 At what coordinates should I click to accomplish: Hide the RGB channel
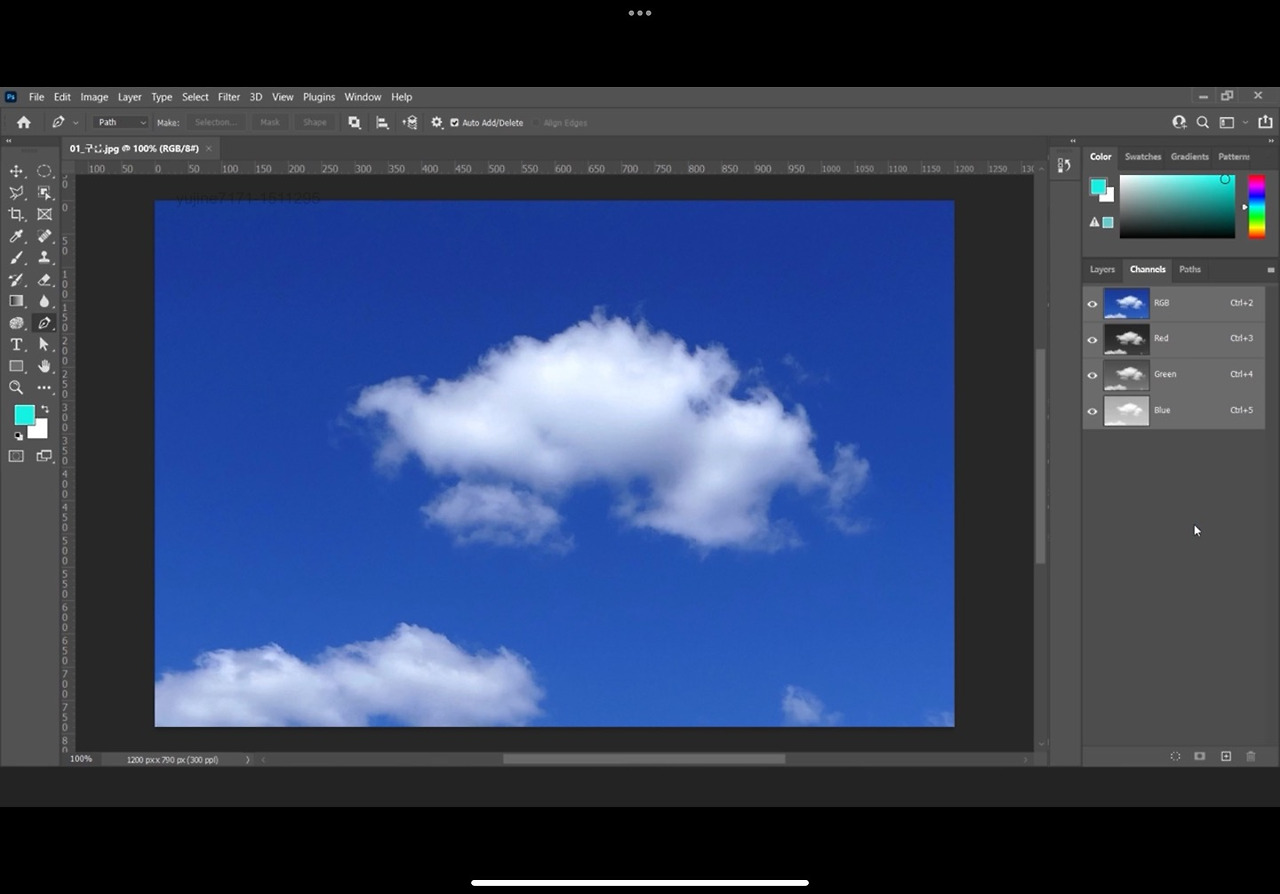click(x=1092, y=304)
